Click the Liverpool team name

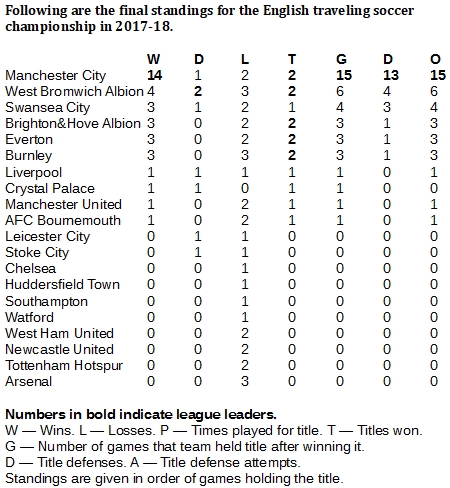click(x=34, y=173)
